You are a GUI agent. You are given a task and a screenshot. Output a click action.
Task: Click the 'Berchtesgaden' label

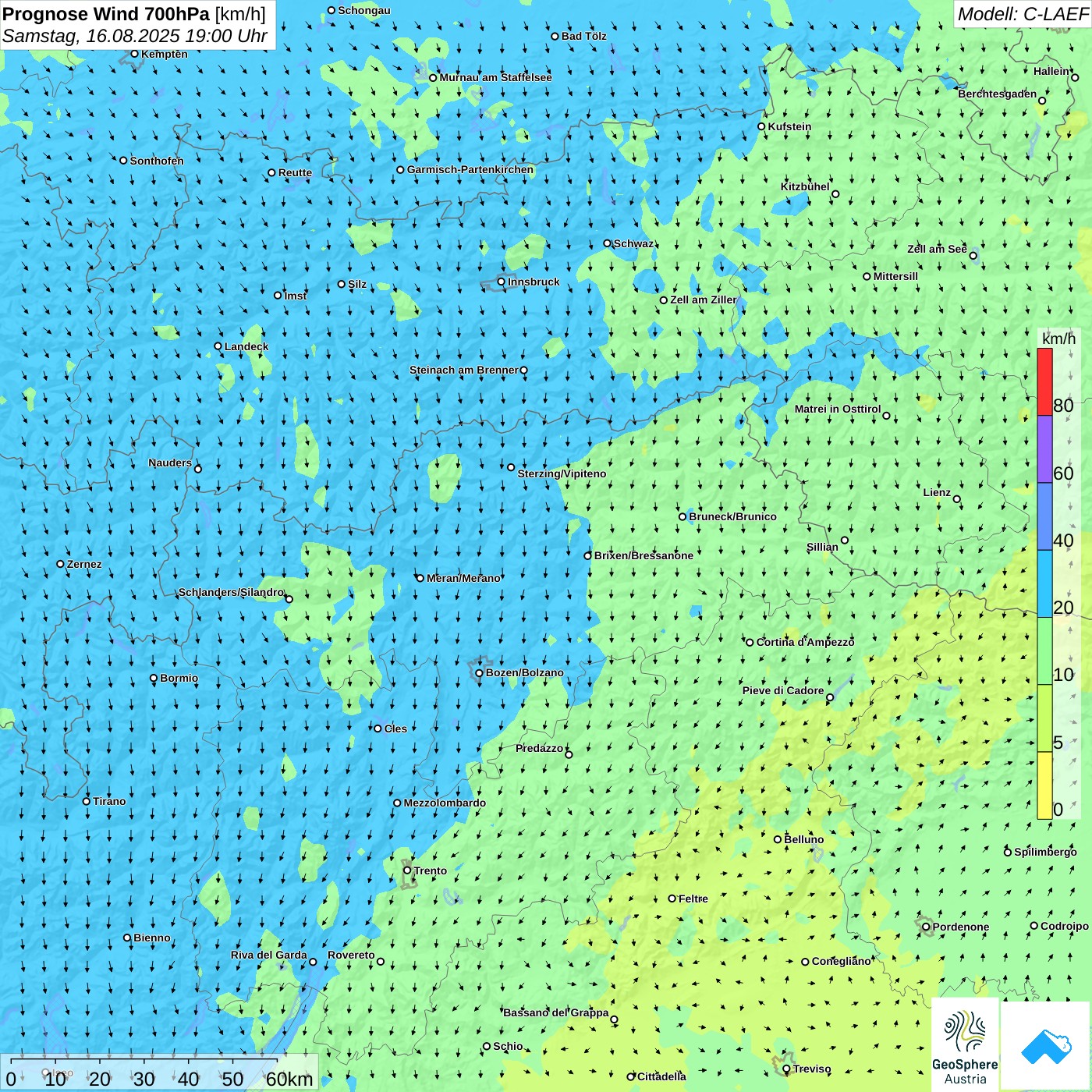(x=998, y=94)
